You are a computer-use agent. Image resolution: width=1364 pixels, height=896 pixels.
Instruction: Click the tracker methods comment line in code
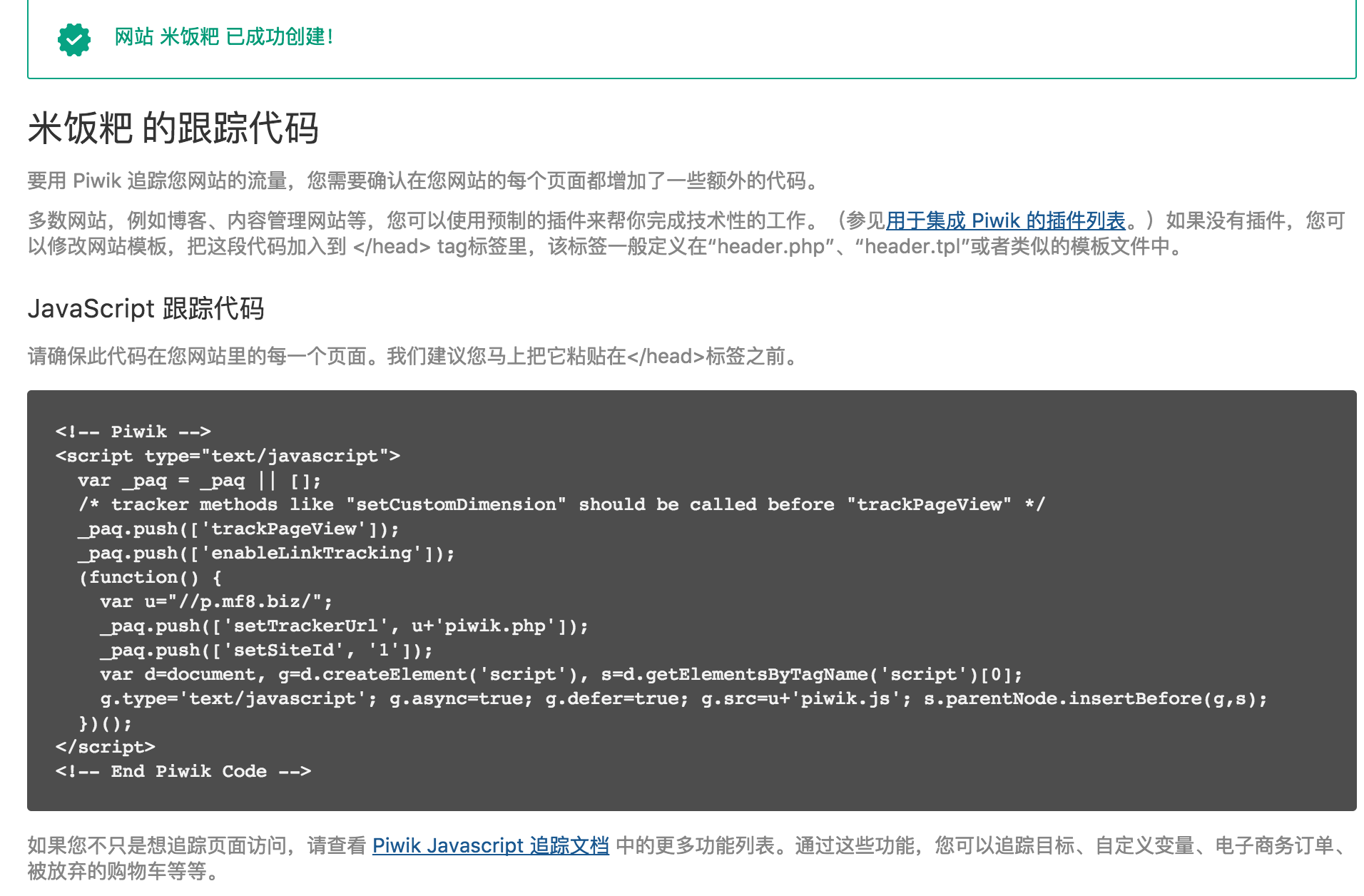pyautogui.click(x=562, y=504)
